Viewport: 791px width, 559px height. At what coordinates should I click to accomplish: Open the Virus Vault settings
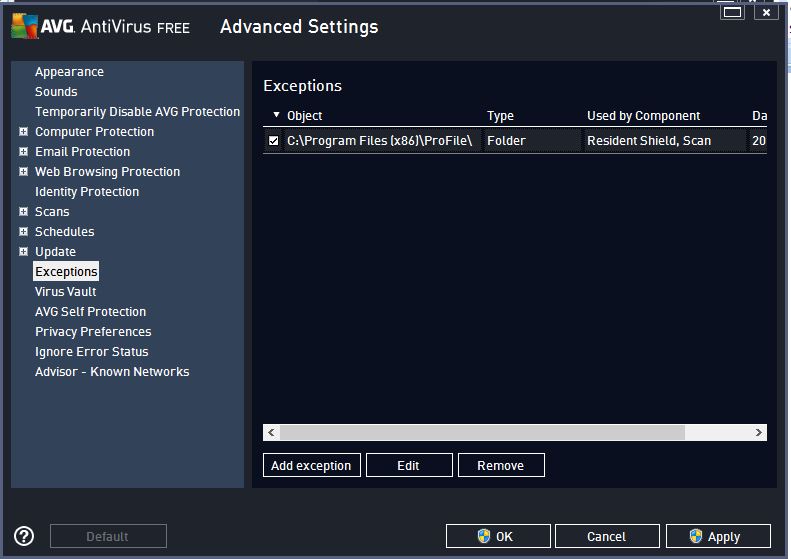coord(66,292)
